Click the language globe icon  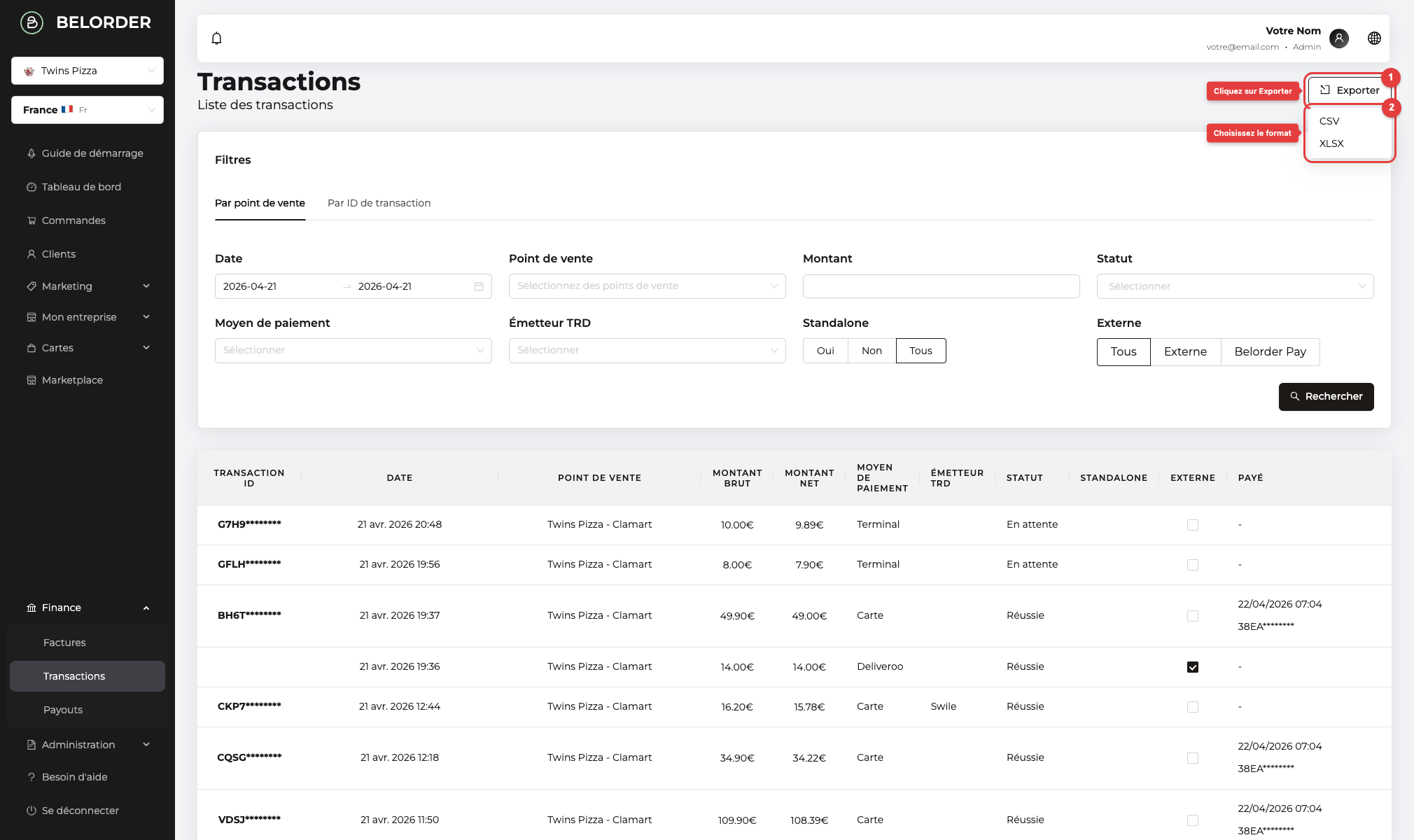click(x=1374, y=38)
